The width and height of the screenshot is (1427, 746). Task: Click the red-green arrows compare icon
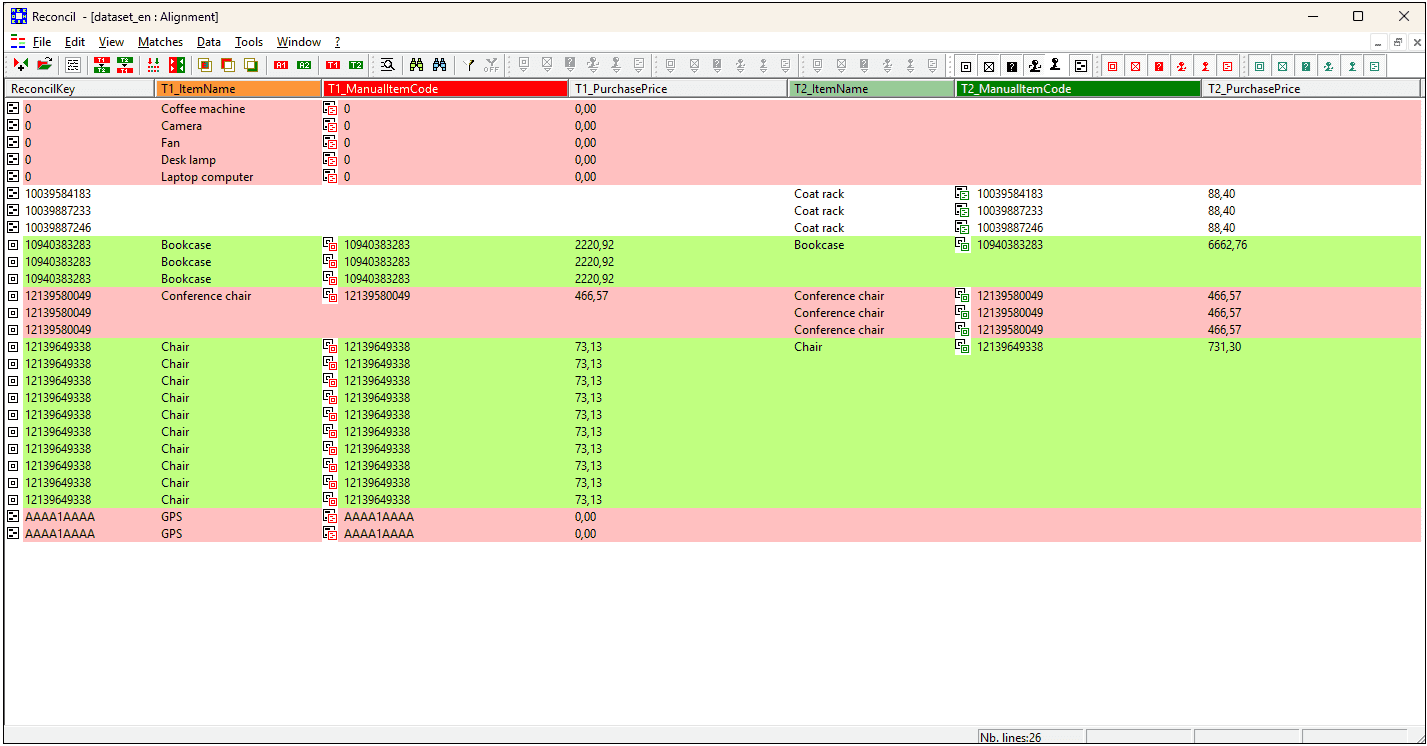(177, 65)
